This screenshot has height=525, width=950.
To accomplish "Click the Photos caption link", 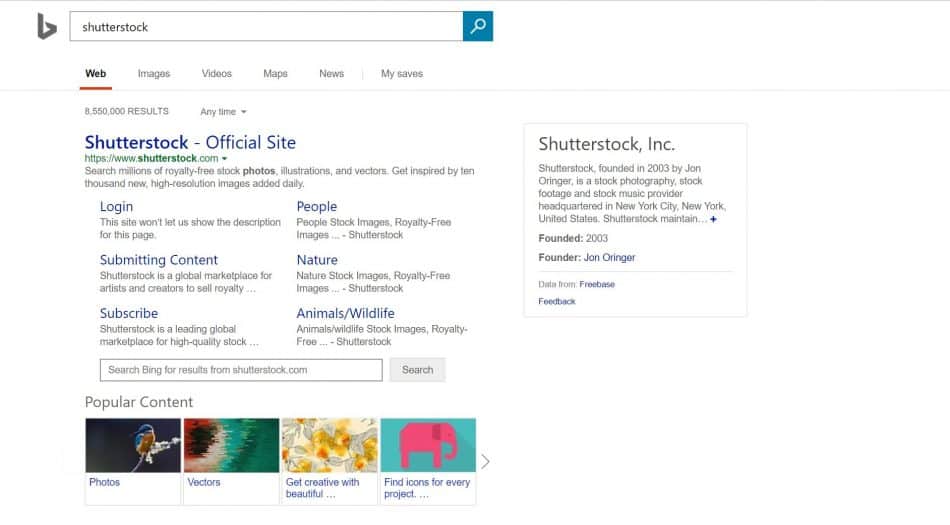I will 104,482.
